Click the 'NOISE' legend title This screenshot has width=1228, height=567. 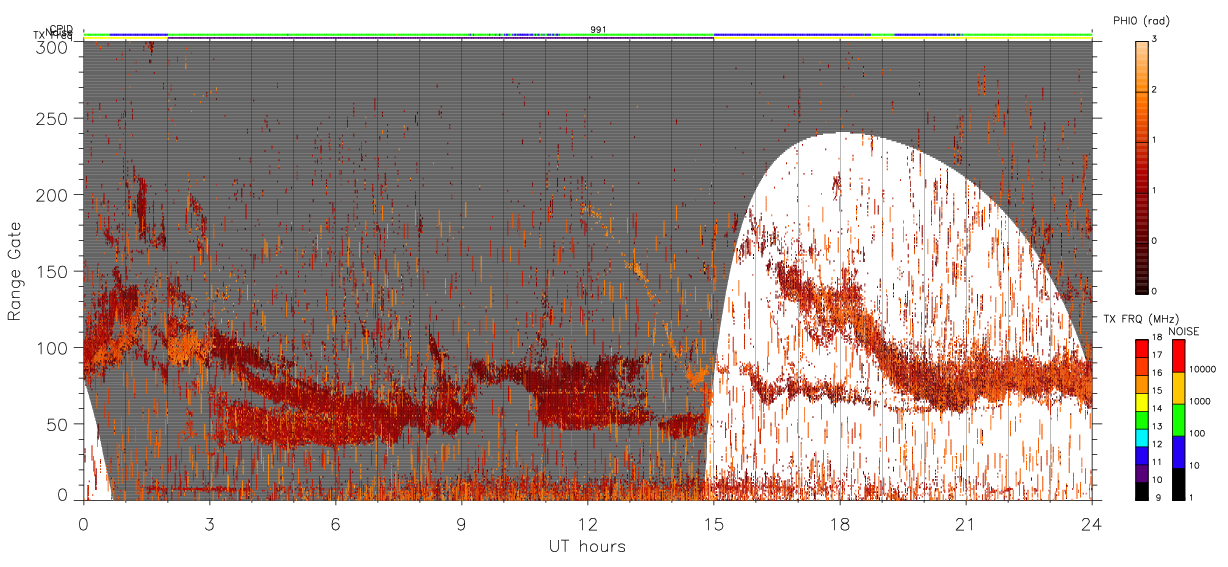click(x=1185, y=331)
